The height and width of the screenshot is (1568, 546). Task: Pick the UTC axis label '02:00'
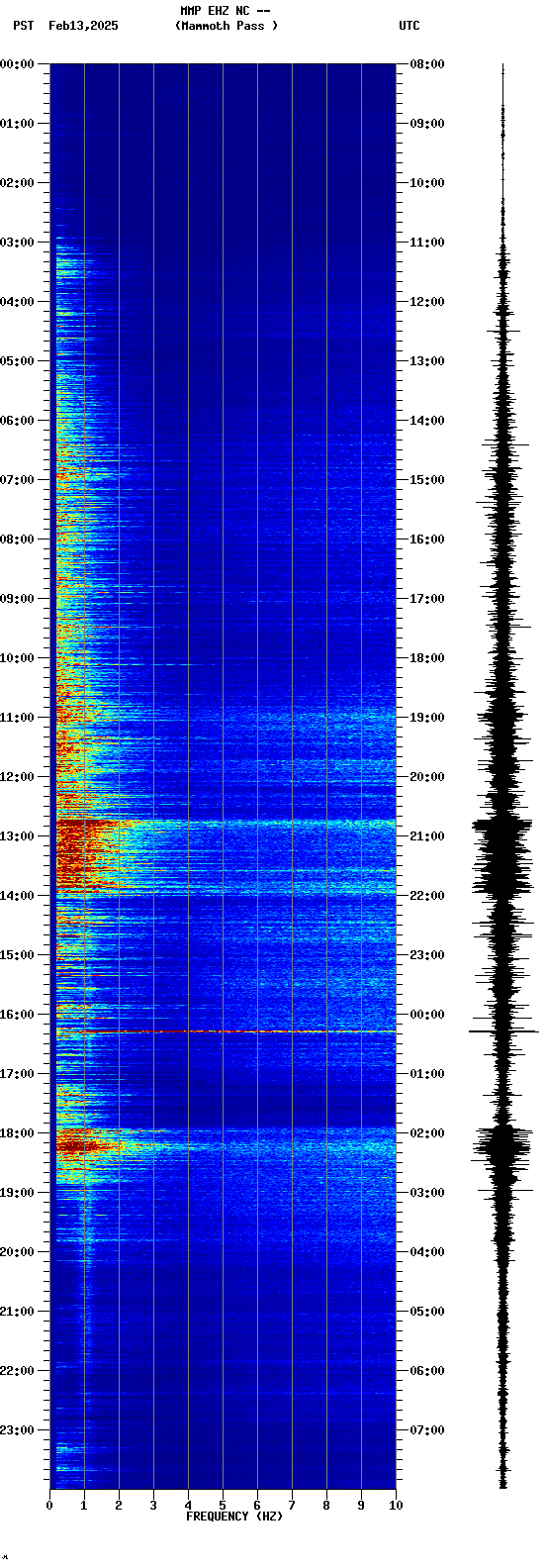click(x=427, y=1133)
